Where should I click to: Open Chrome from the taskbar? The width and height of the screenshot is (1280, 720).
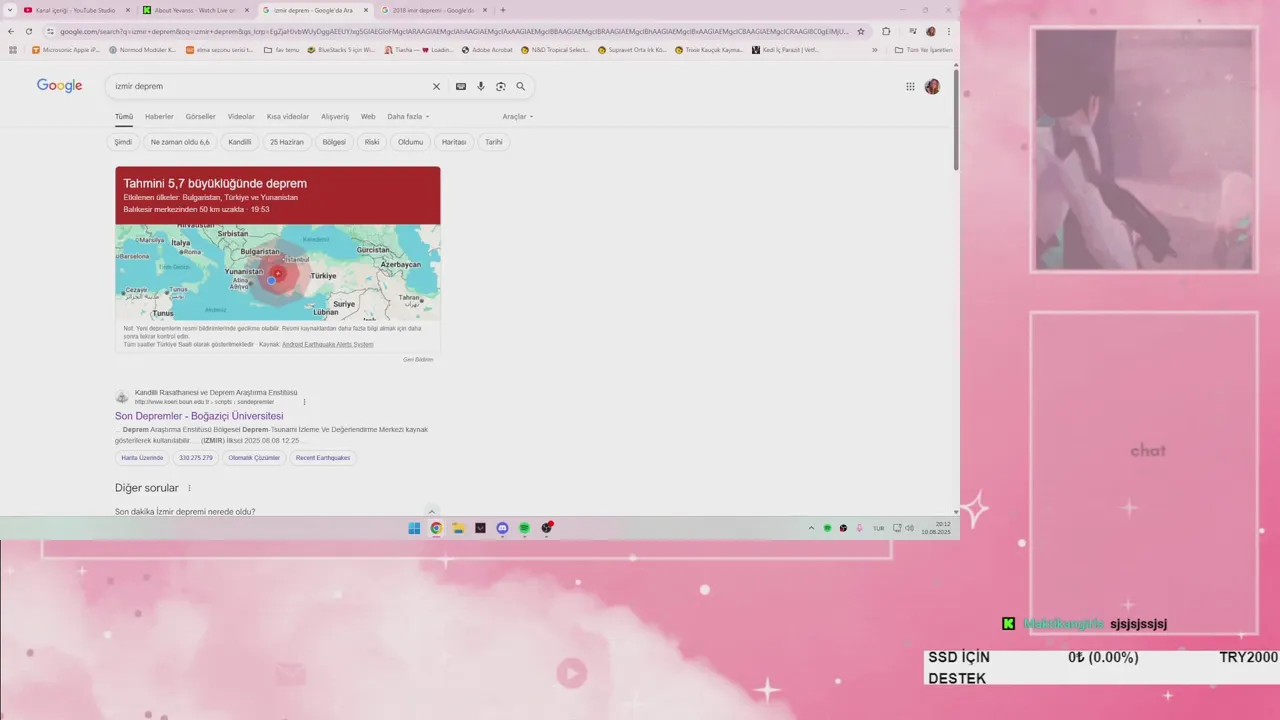point(436,528)
